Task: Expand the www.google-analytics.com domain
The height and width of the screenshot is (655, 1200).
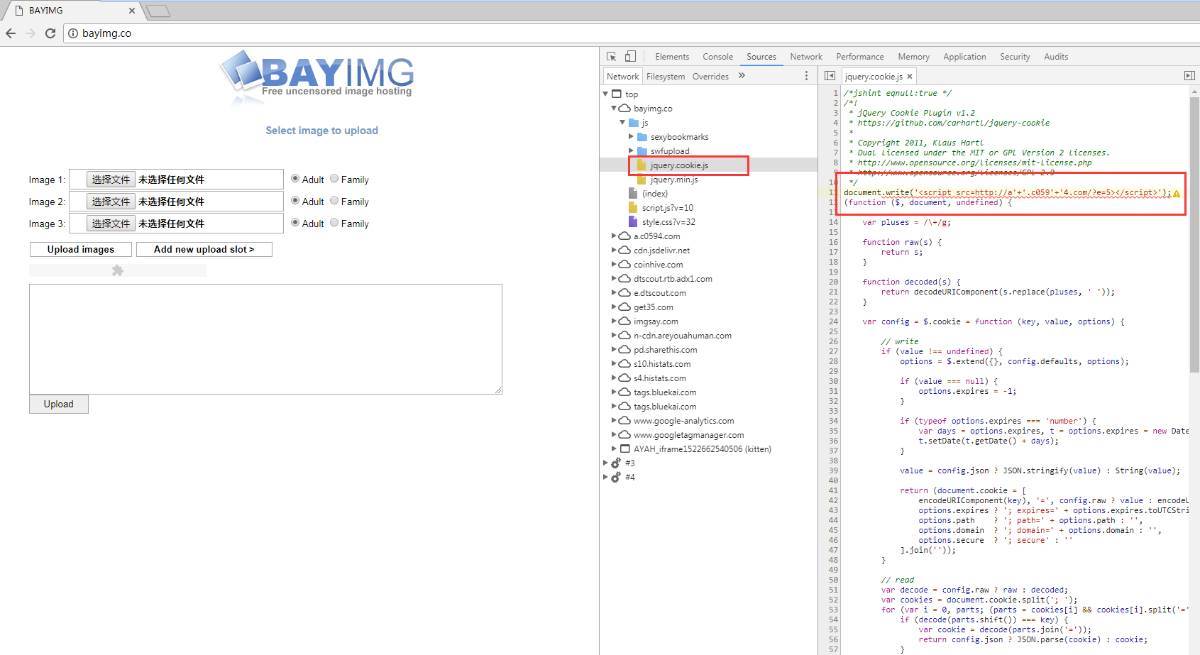Action: click(614, 421)
